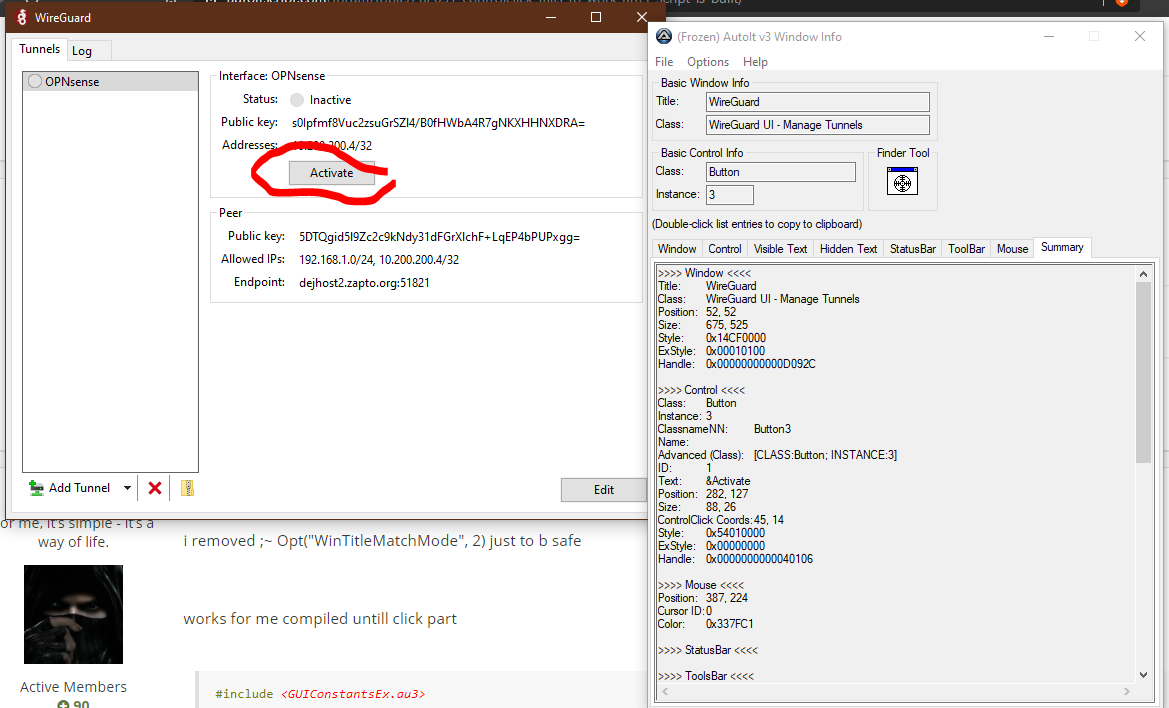
Task: Click the #include GUIConstantsEx.au3 code line
Action: [320, 694]
